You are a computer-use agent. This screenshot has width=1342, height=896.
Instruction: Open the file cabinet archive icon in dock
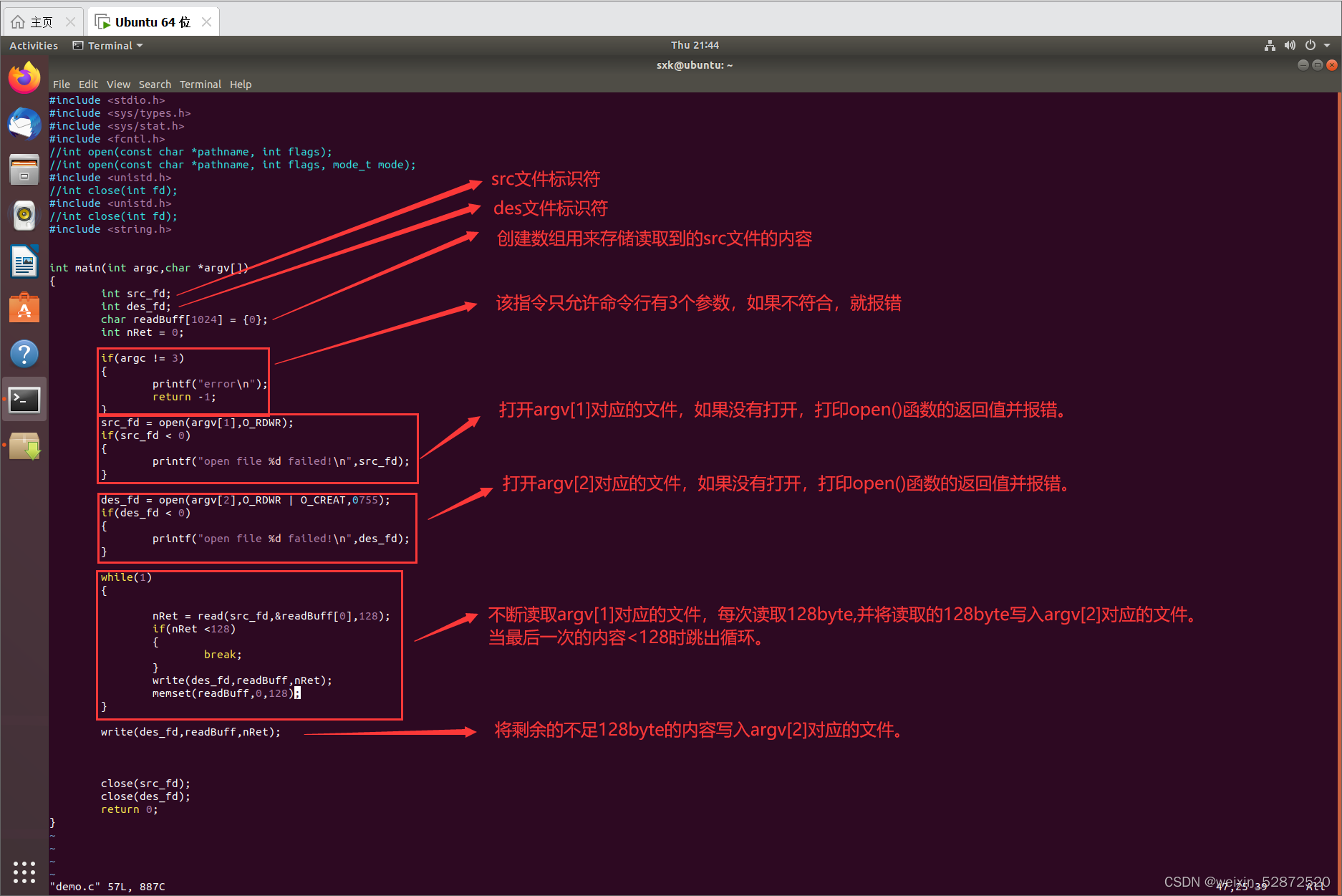click(x=24, y=169)
